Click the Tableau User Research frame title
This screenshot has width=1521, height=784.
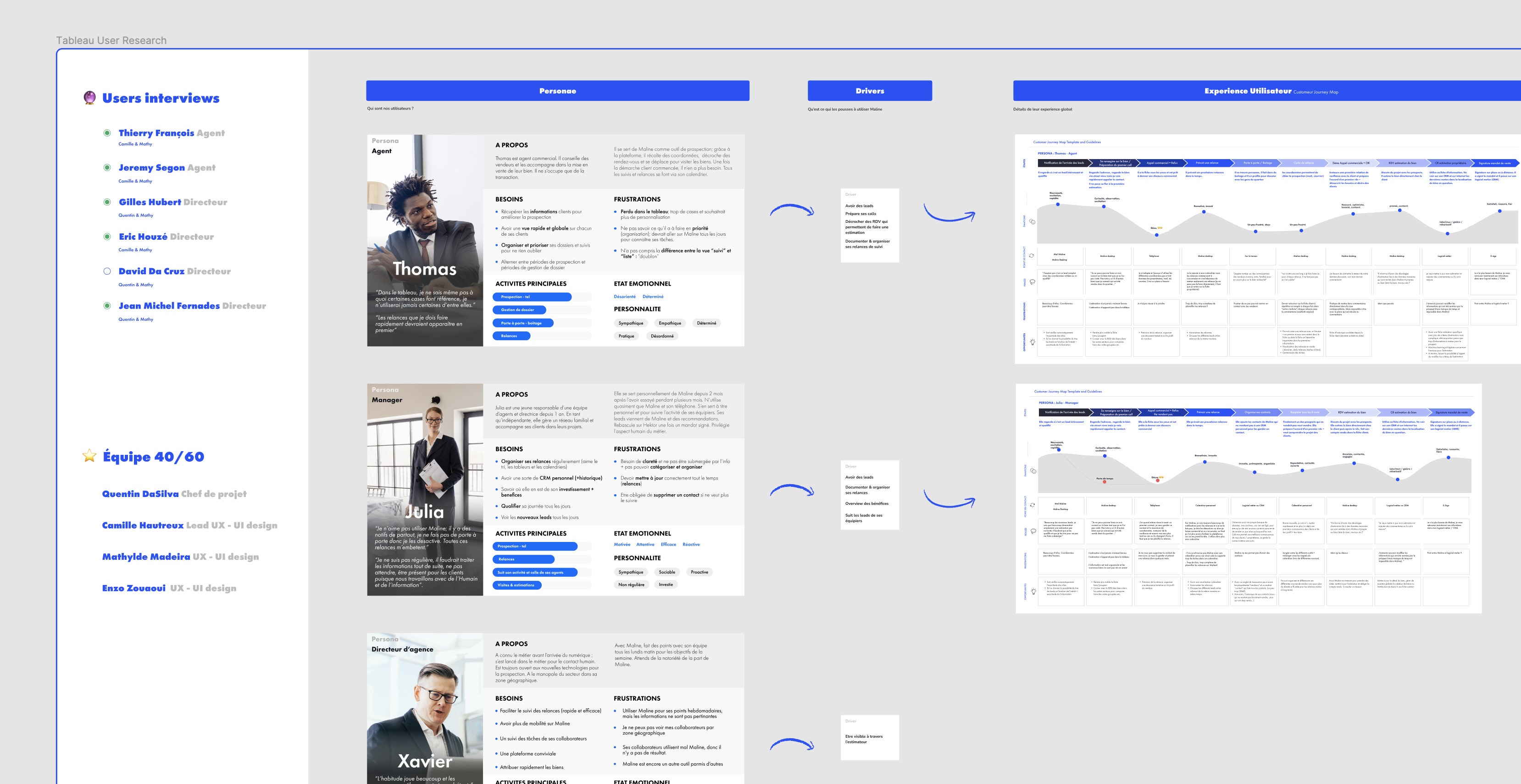[x=111, y=40]
